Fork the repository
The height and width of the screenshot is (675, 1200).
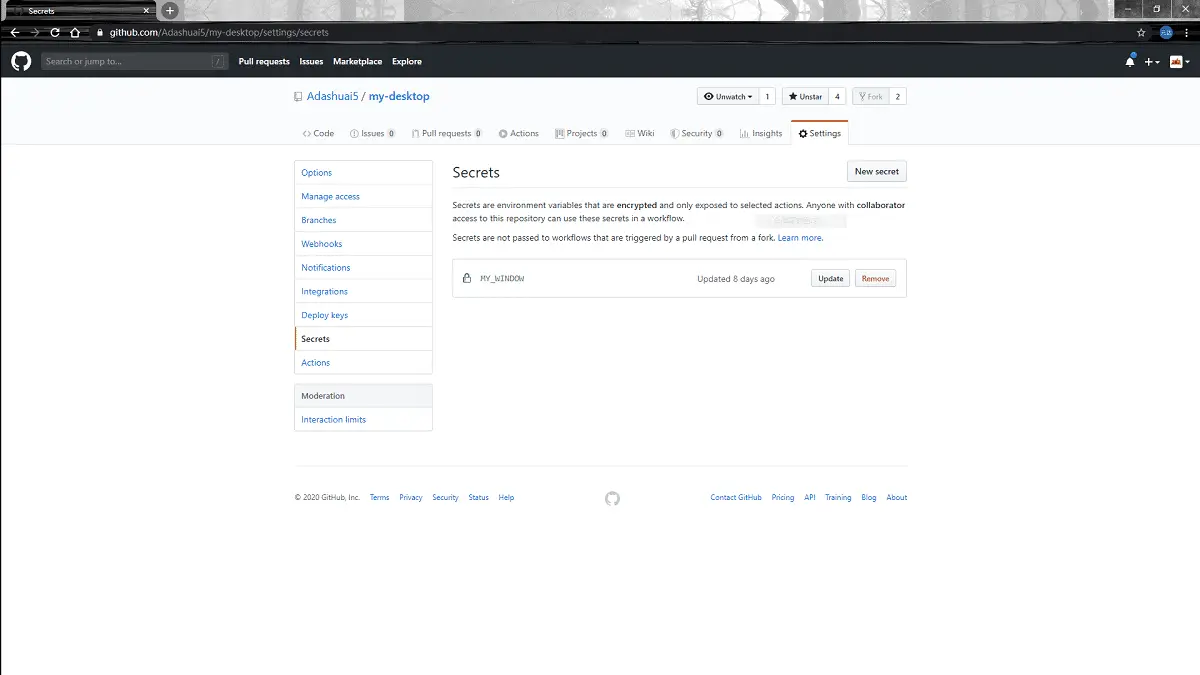click(x=870, y=97)
